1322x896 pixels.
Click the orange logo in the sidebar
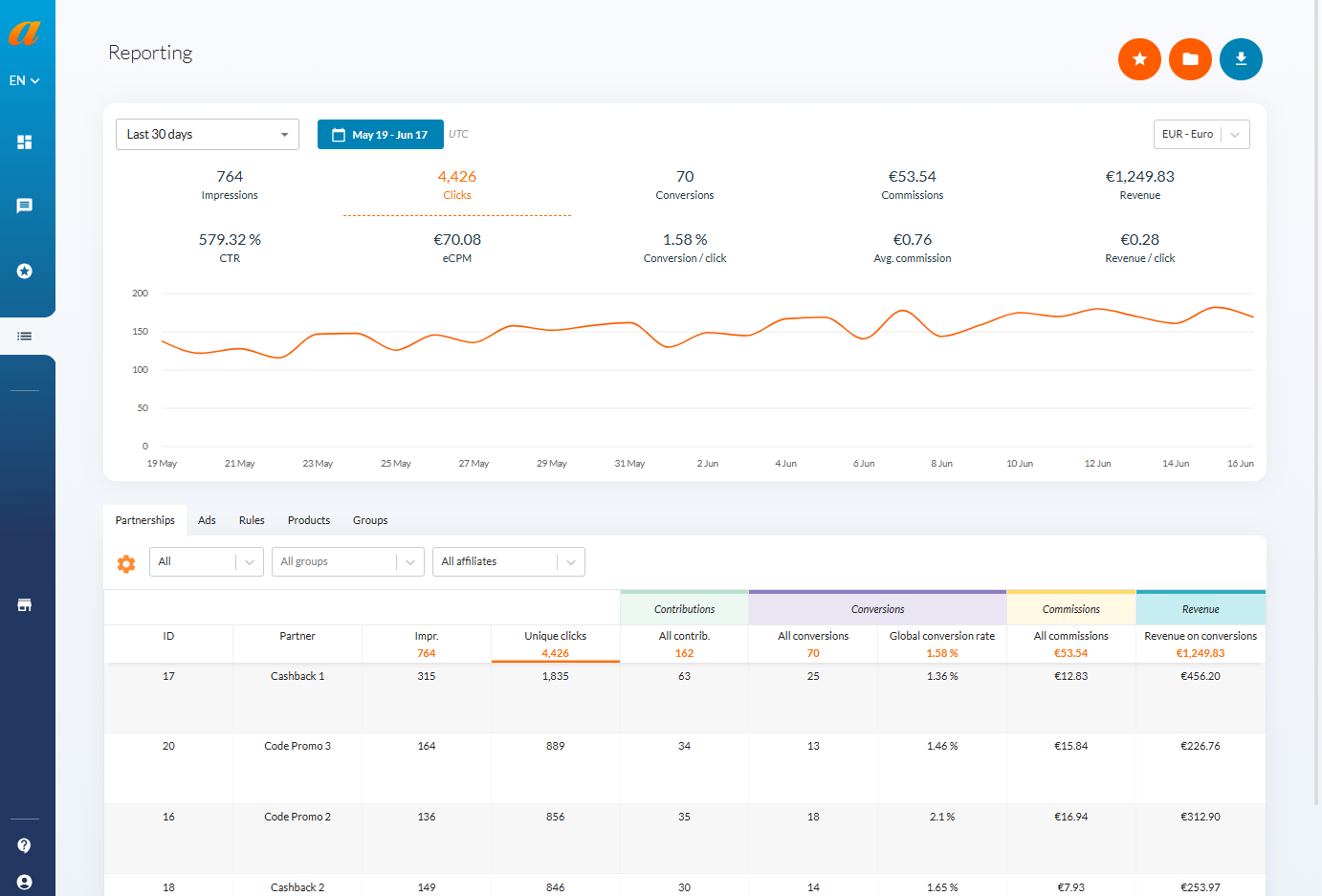pyautogui.click(x=25, y=33)
